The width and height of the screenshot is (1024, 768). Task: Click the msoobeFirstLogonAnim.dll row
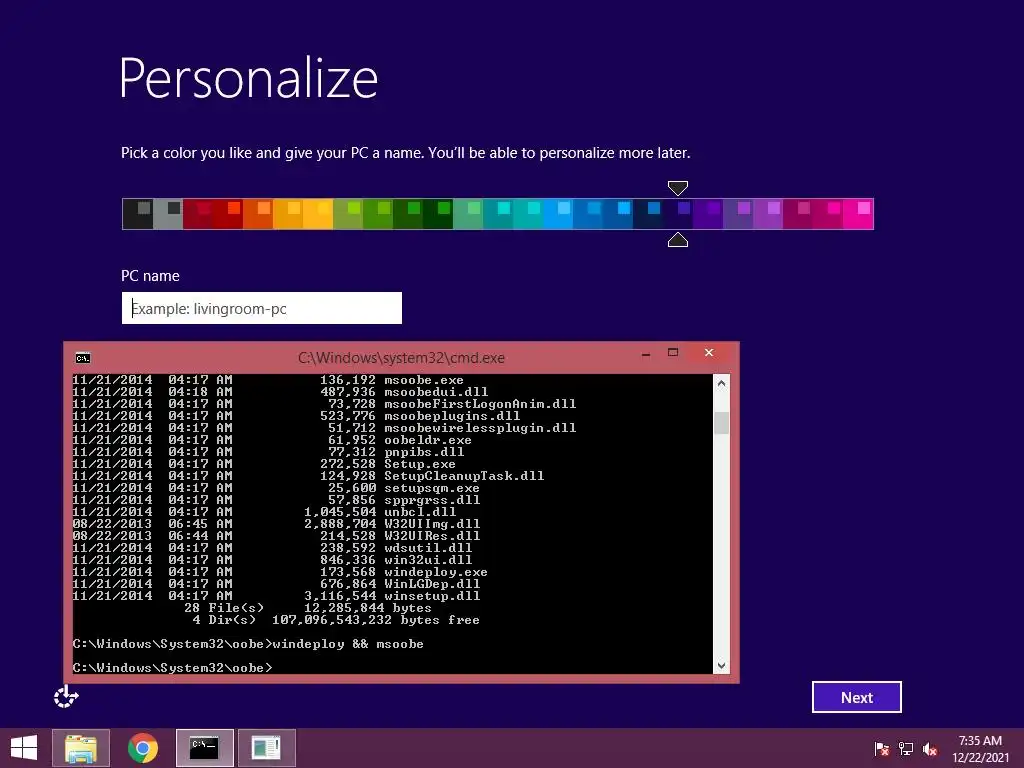(325, 404)
